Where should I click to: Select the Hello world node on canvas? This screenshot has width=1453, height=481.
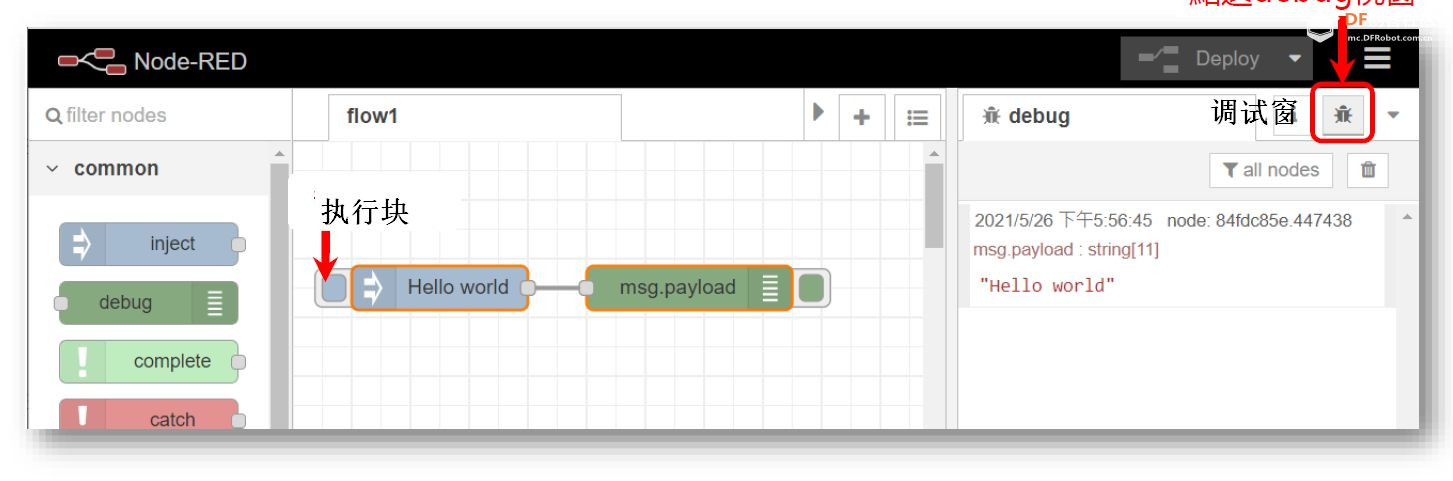(x=440, y=288)
